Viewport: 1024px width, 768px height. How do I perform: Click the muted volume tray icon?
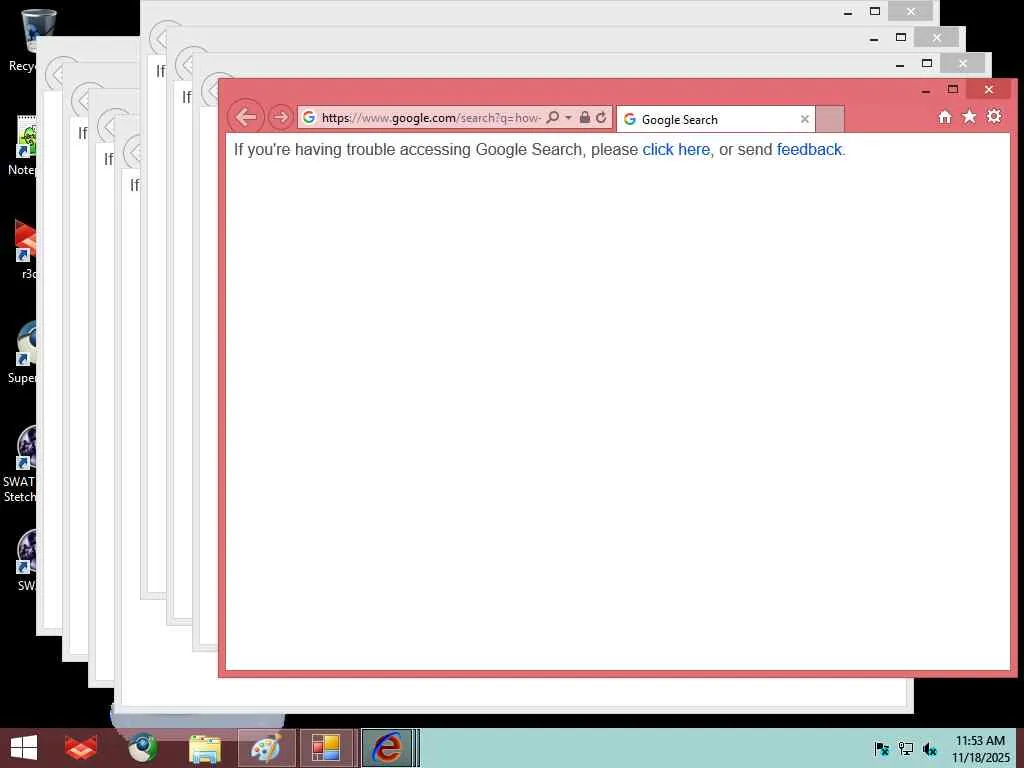tap(930, 748)
